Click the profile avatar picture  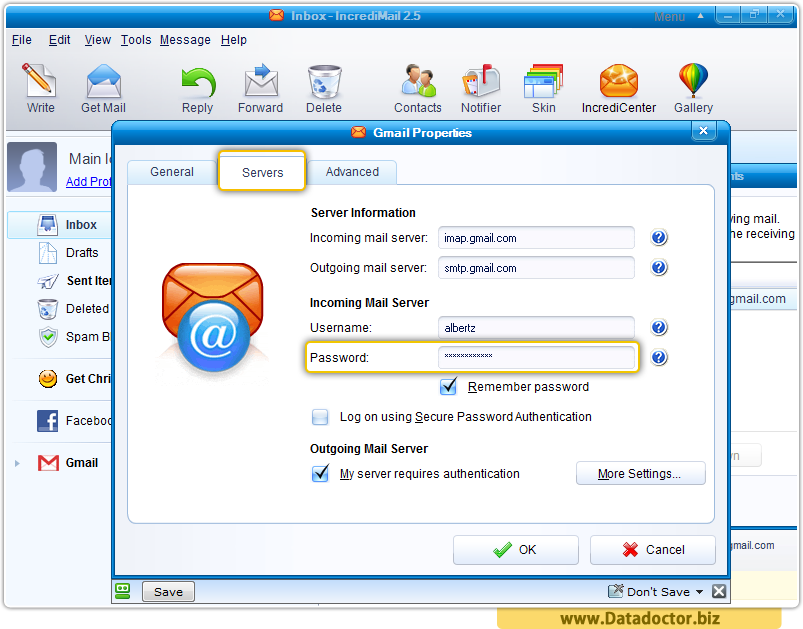point(32,167)
